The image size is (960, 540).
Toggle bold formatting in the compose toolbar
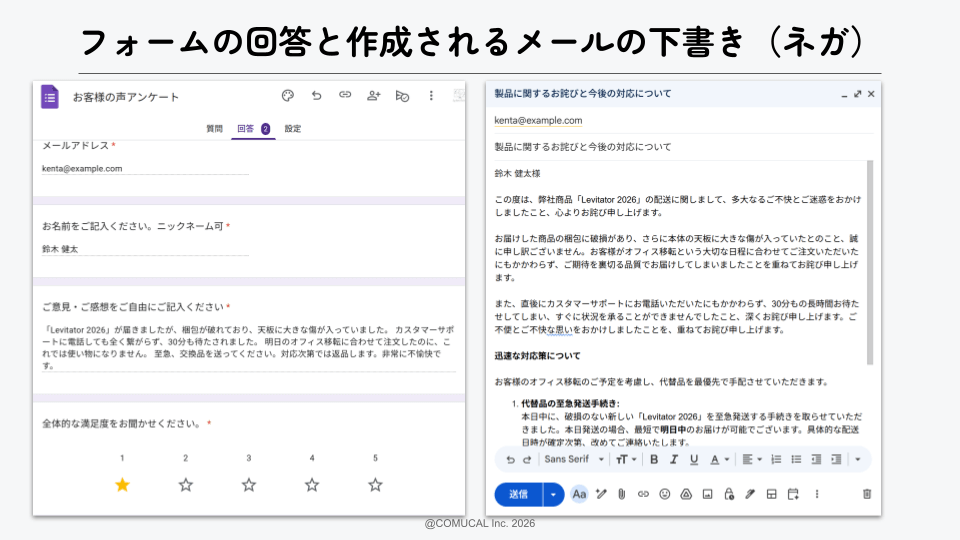[x=654, y=460]
